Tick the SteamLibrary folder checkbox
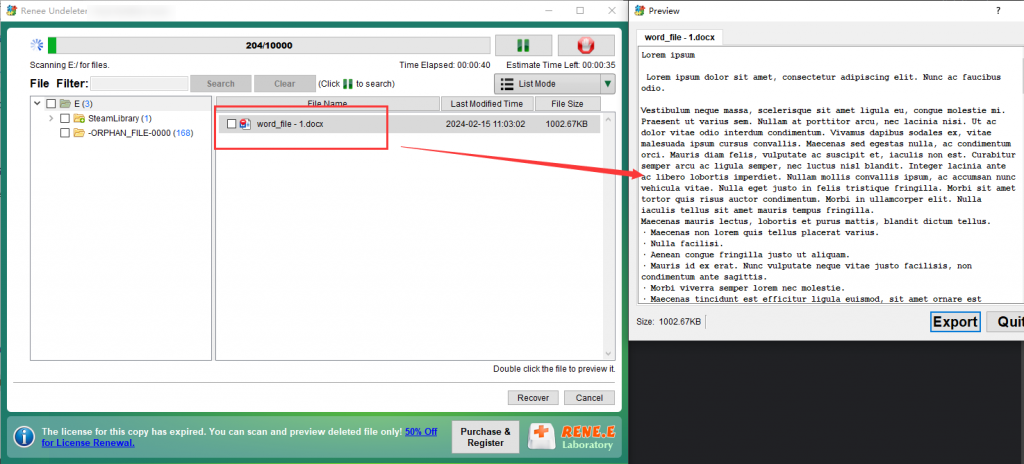The width and height of the screenshot is (1024, 464). pyautogui.click(x=65, y=118)
